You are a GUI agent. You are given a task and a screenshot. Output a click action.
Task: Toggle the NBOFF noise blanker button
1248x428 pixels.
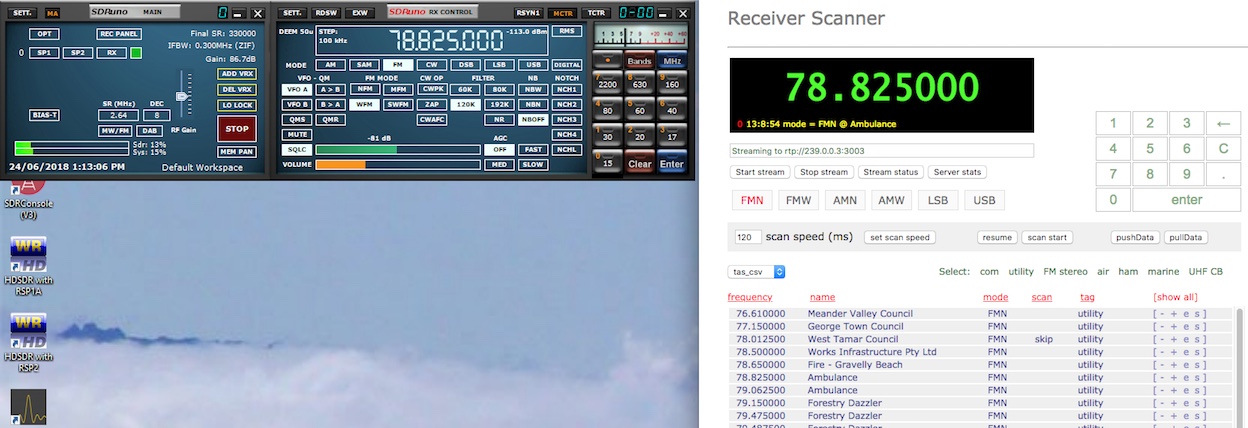[x=532, y=119]
